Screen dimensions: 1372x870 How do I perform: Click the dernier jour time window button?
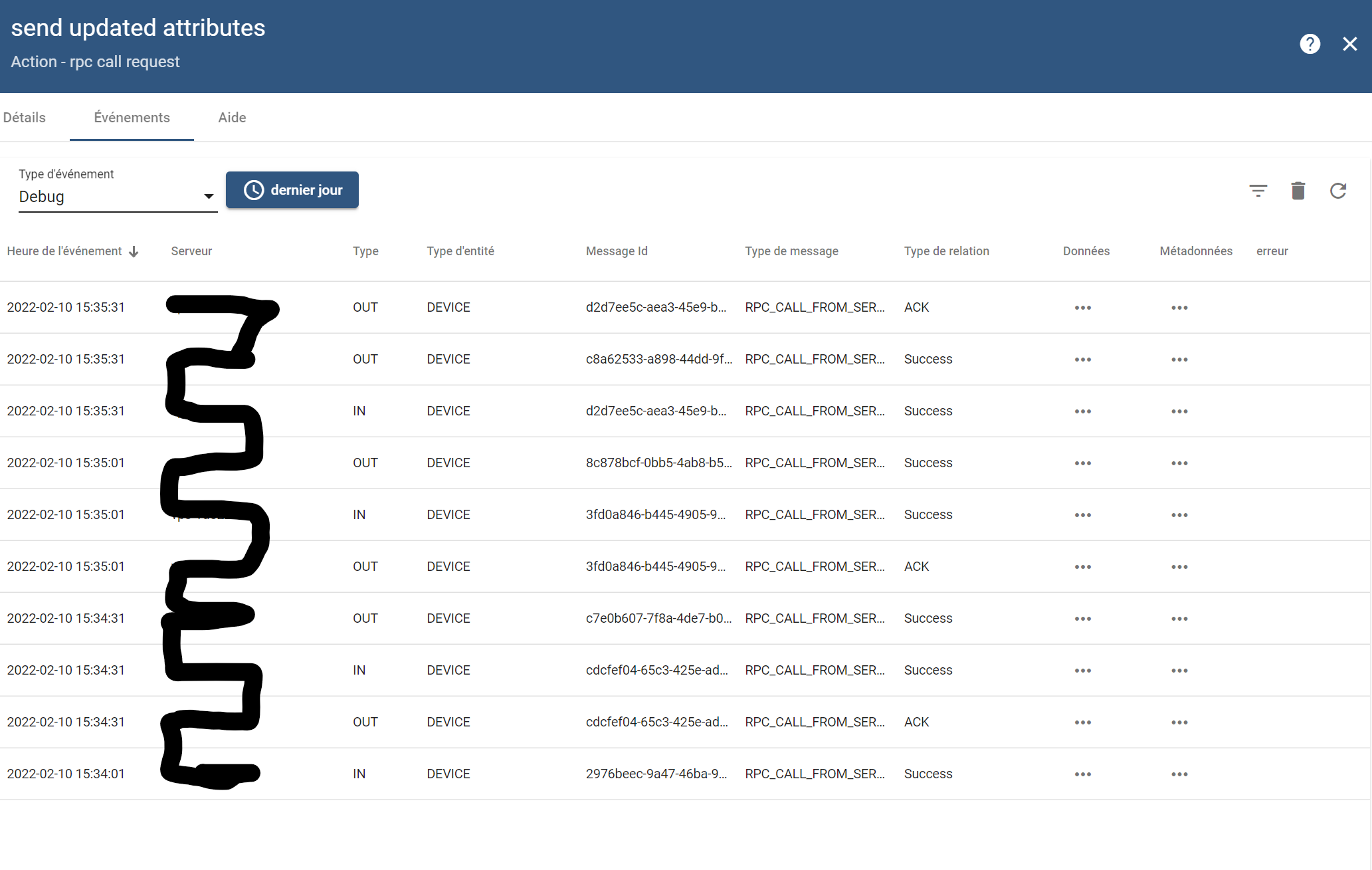tap(292, 190)
